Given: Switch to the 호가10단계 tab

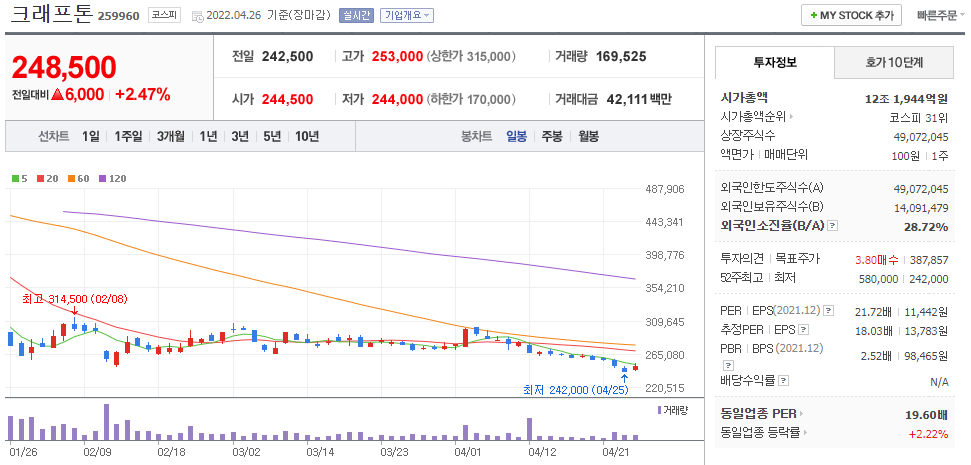Looking at the screenshot, I should [x=894, y=63].
